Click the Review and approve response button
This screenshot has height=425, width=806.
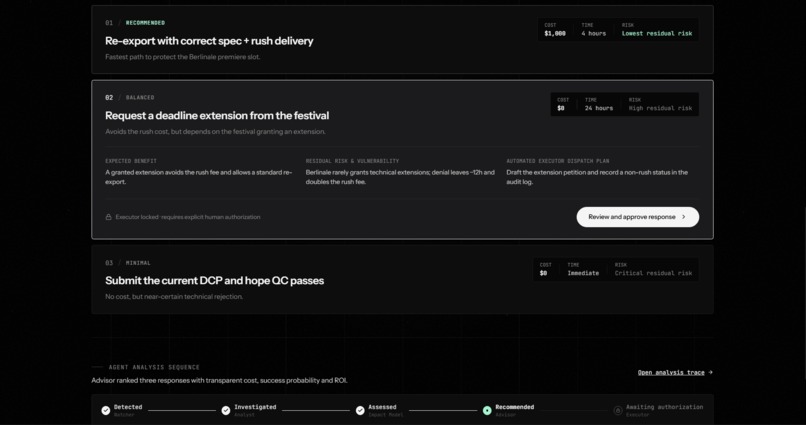click(637, 217)
